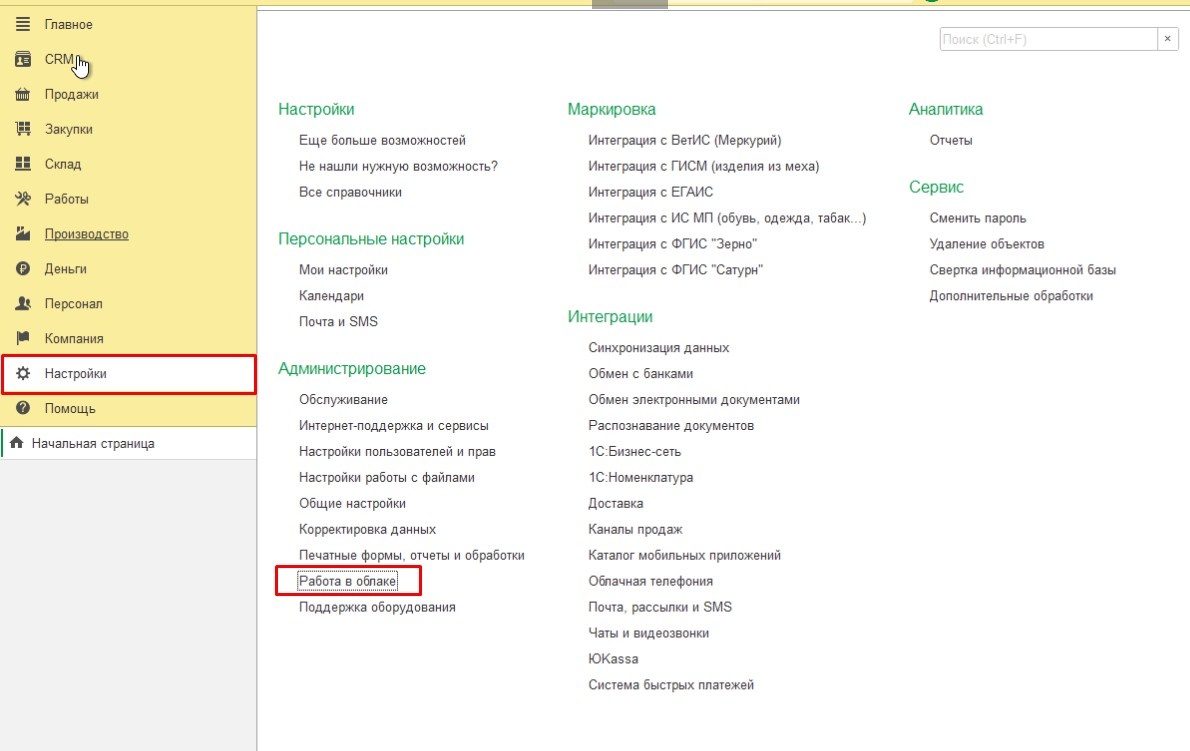Click the Настройки gear icon
The height and width of the screenshot is (751, 1190).
23,373
